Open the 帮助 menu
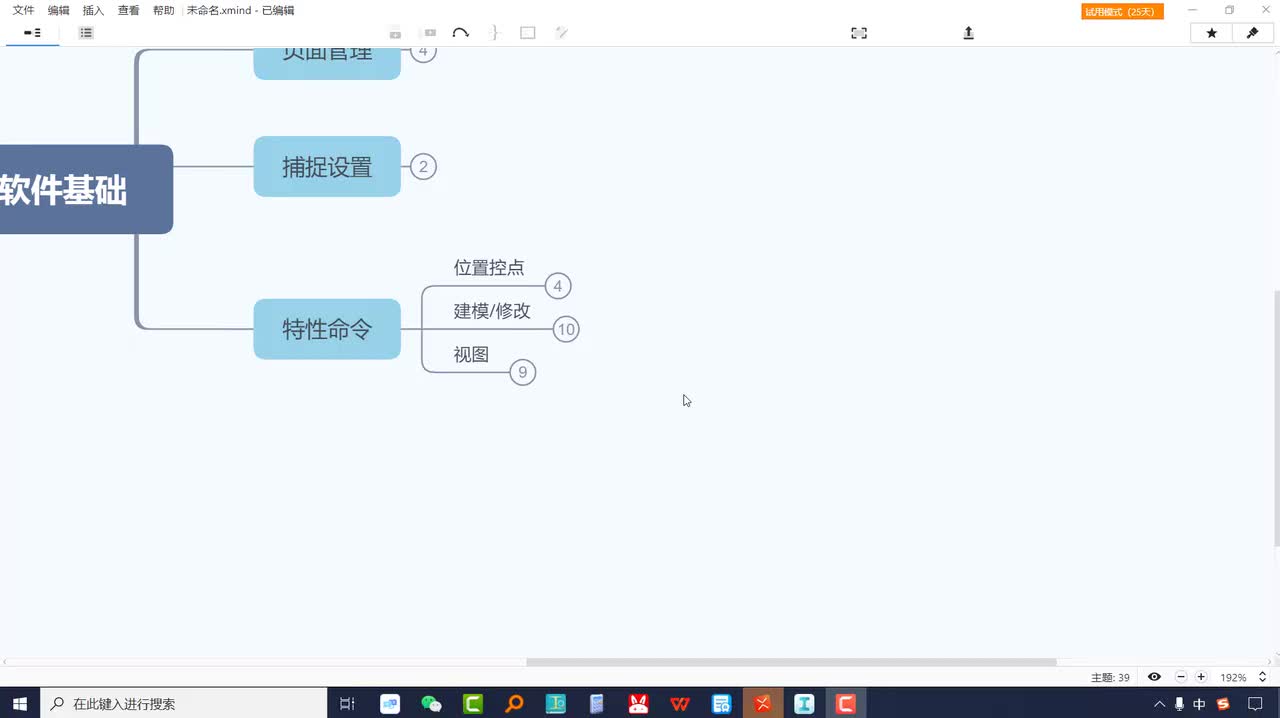The image size is (1280, 718). pos(163,10)
